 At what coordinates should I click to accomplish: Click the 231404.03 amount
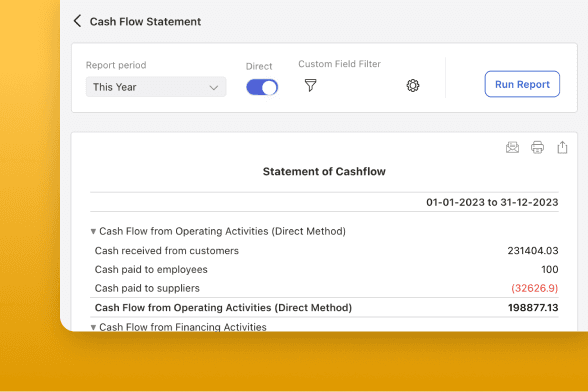click(533, 251)
